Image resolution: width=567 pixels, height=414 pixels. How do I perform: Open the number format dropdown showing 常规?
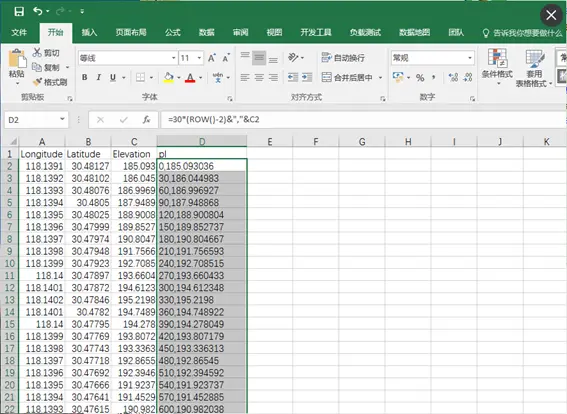coord(470,58)
